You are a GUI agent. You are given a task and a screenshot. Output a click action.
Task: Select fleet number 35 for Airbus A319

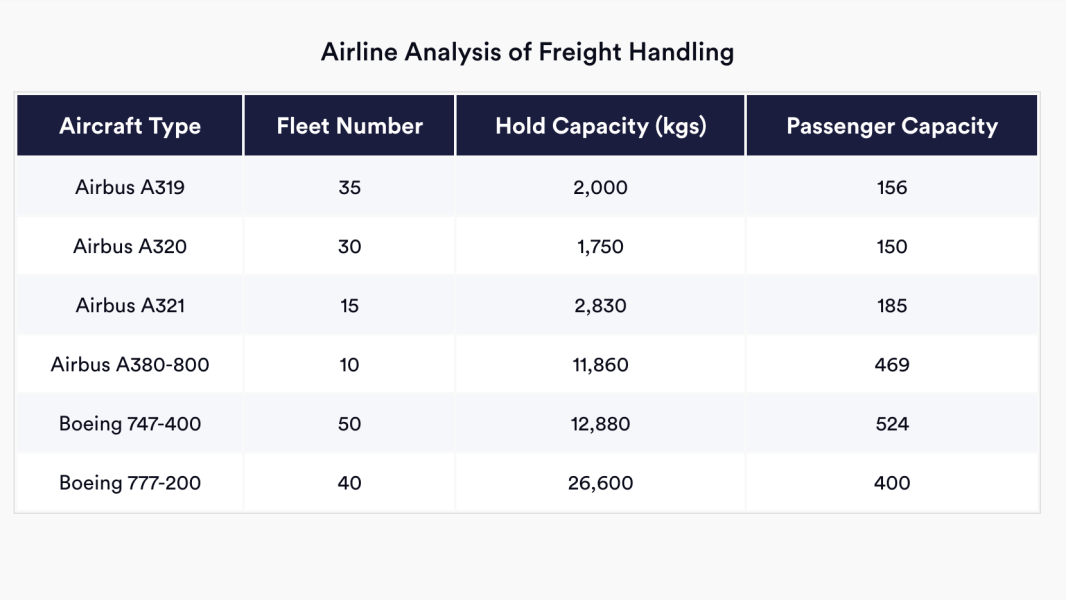pyautogui.click(x=350, y=187)
